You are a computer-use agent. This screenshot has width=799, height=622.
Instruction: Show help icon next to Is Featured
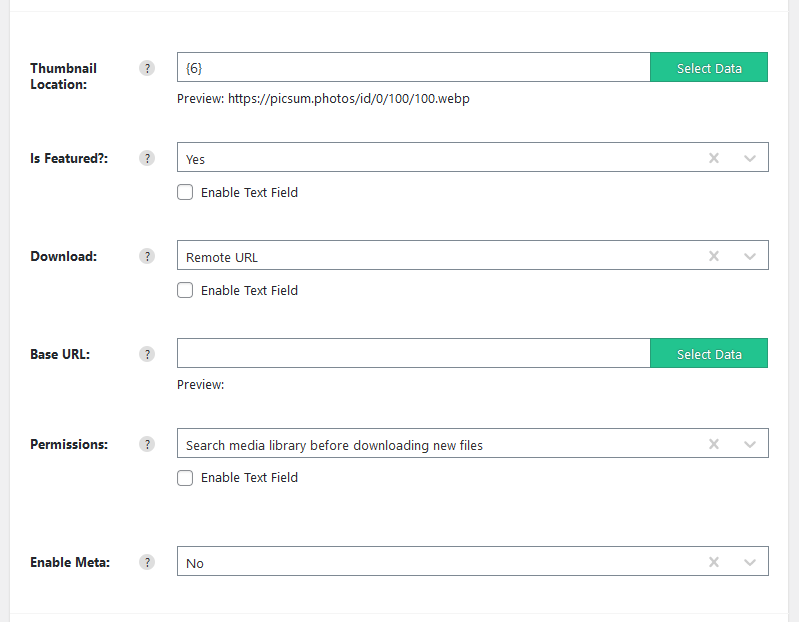pos(147,158)
